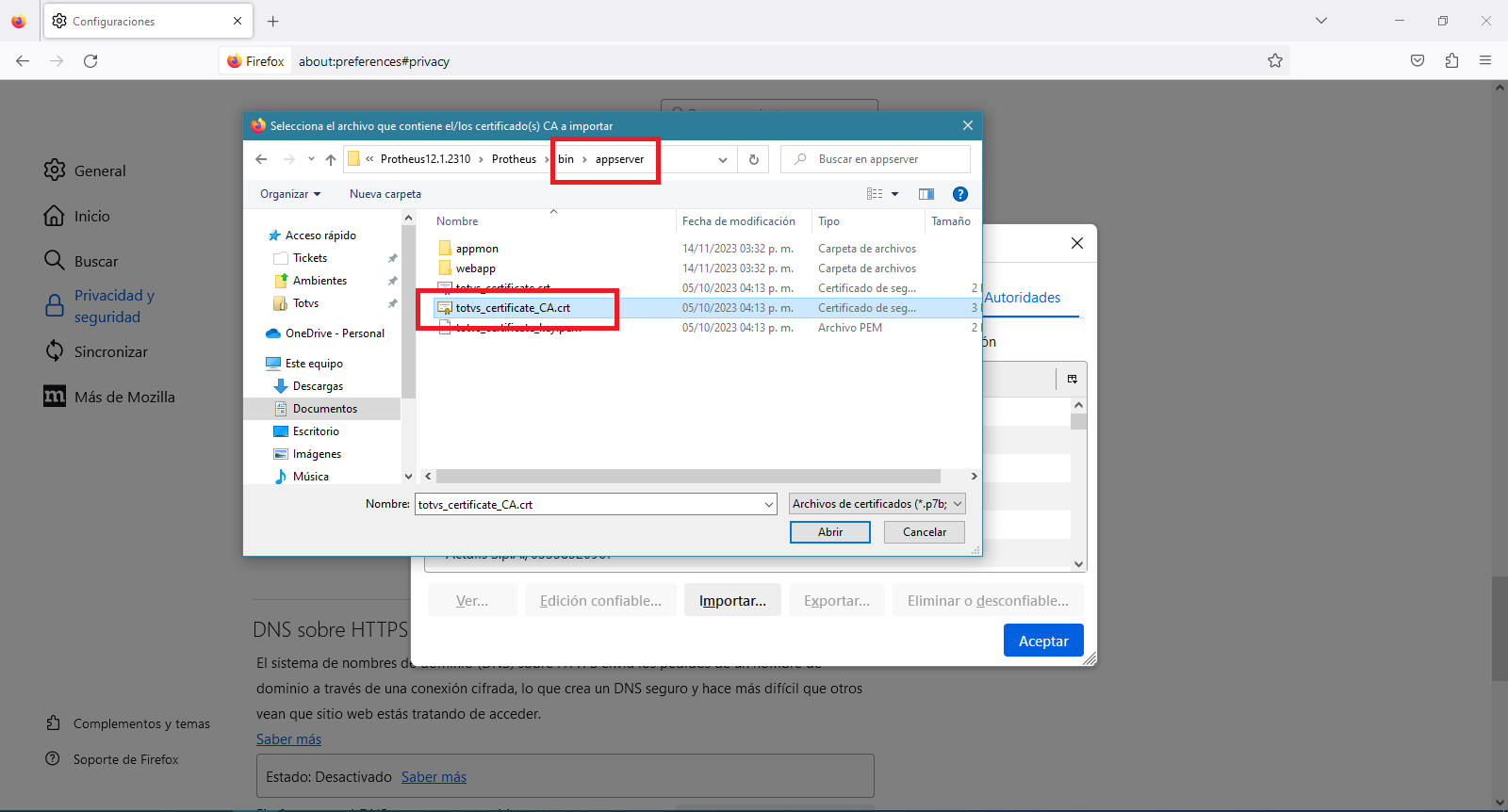1508x812 pixels.
Task: Switch to the Autoridades tab
Action: coord(1023,298)
